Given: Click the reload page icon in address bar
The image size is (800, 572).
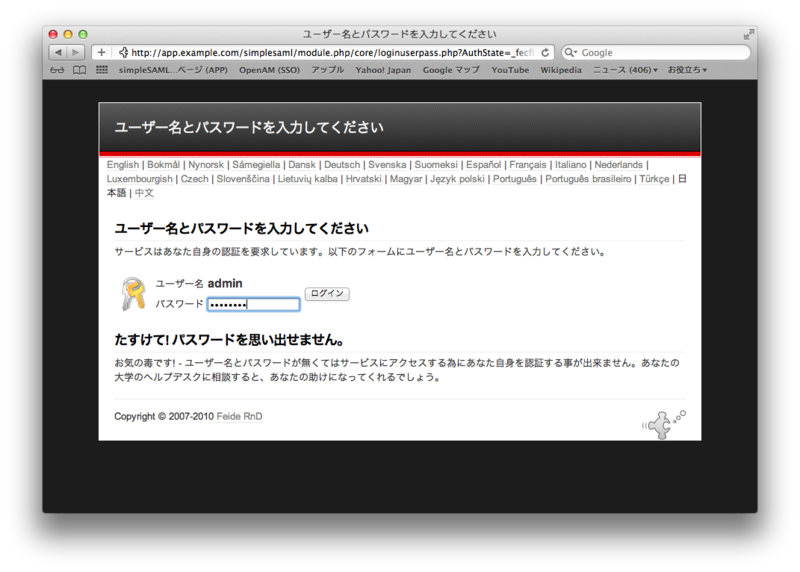Looking at the screenshot, I should click(546, 52).
